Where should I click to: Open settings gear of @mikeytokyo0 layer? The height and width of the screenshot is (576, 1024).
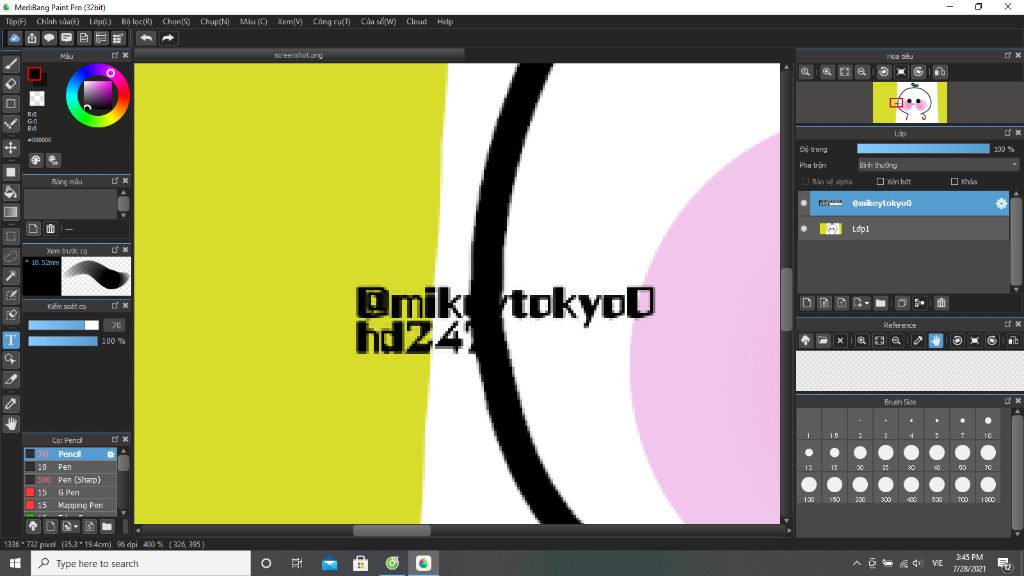click(1001, 204)
